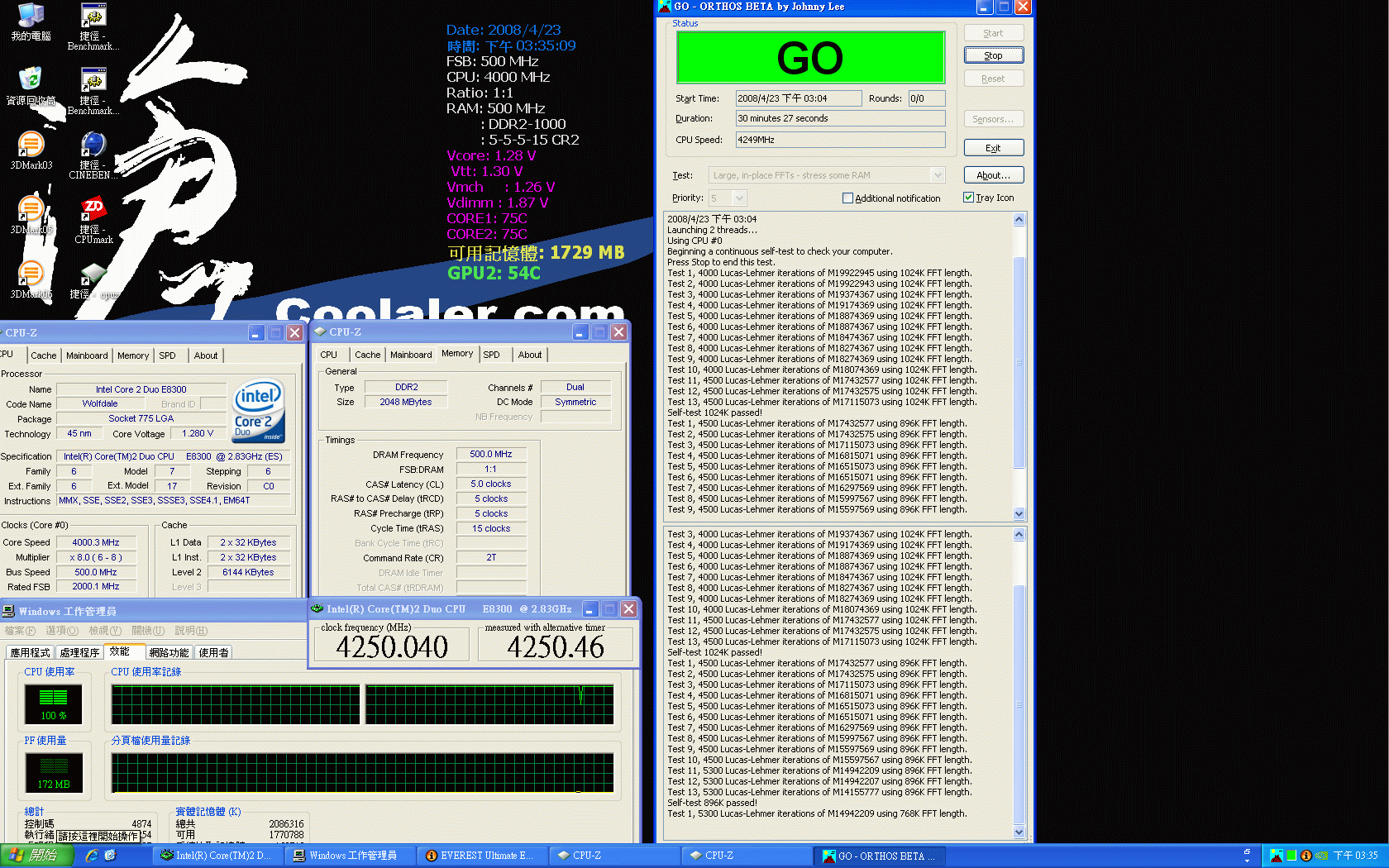Click the PF usage 172 MB gauge
This screenshot has width=1389, height=868.
click(x=54, y=773)
